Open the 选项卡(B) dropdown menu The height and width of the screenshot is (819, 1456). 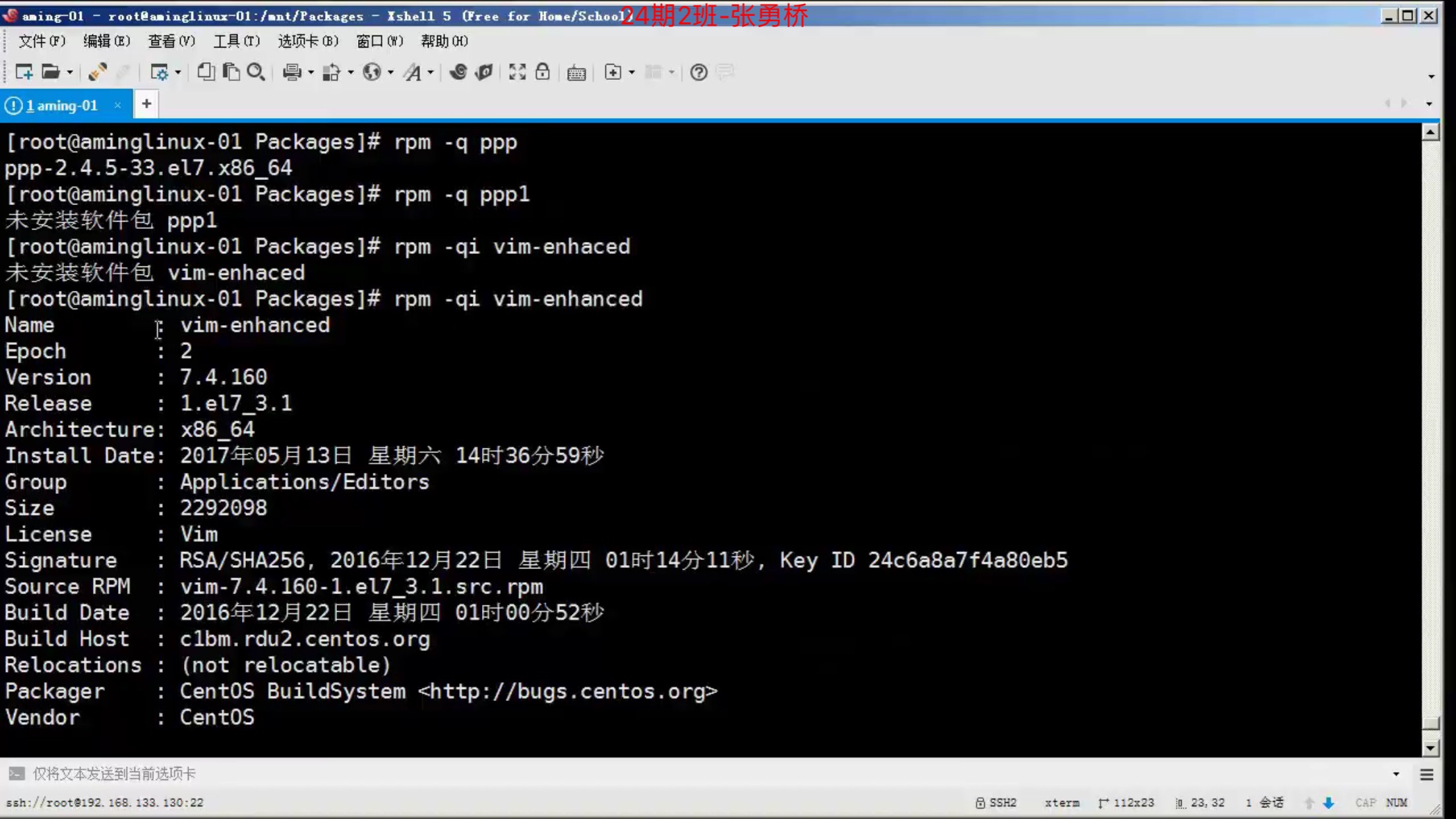click(x=308, y=41)
